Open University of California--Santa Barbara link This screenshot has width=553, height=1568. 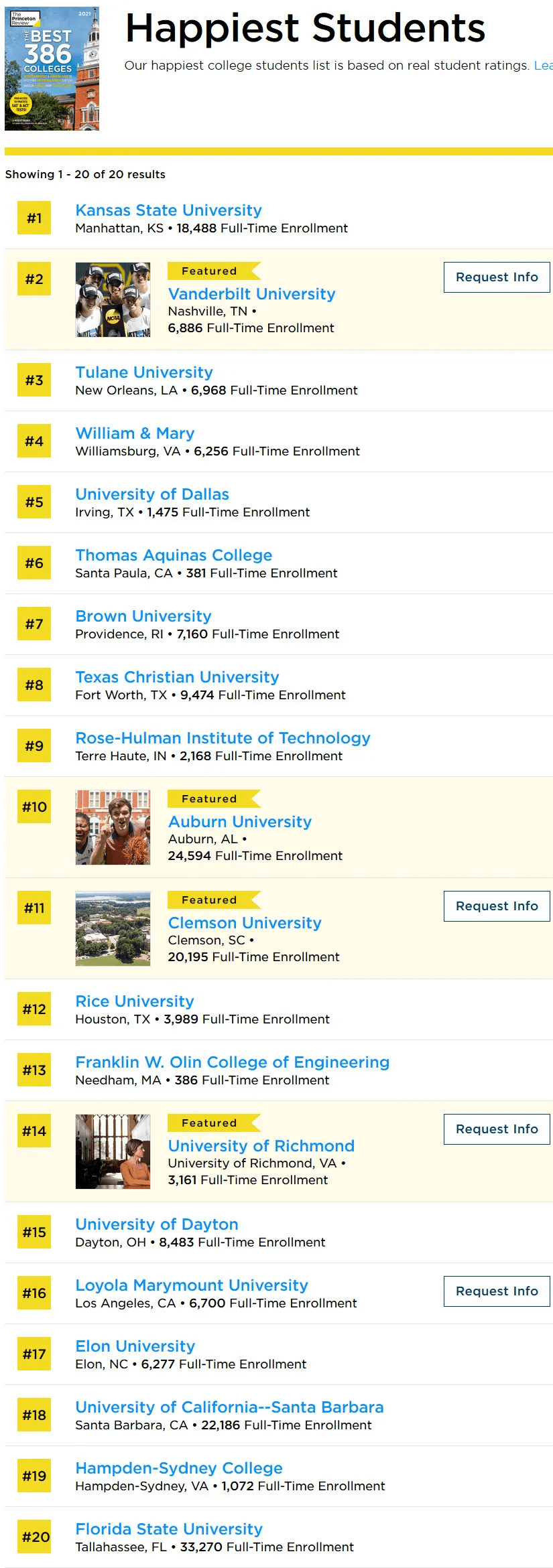click(x=229, y=1407)
